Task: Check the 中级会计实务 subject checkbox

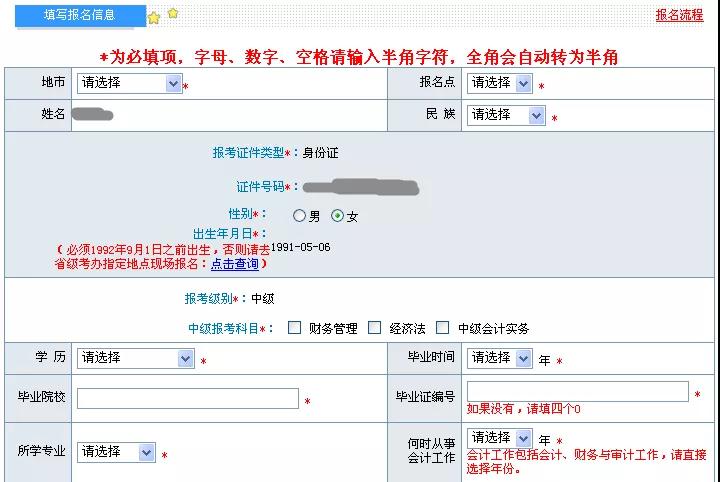Action: point(443,328)
